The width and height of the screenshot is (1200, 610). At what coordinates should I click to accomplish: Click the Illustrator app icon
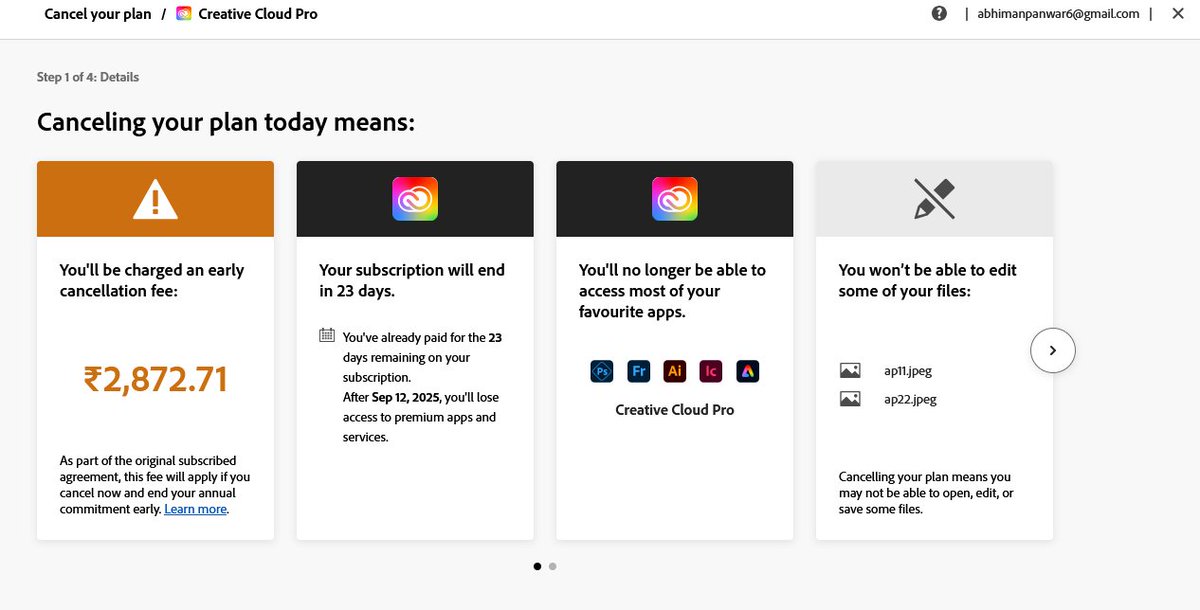pyautogui.click(x=675, y=371)
